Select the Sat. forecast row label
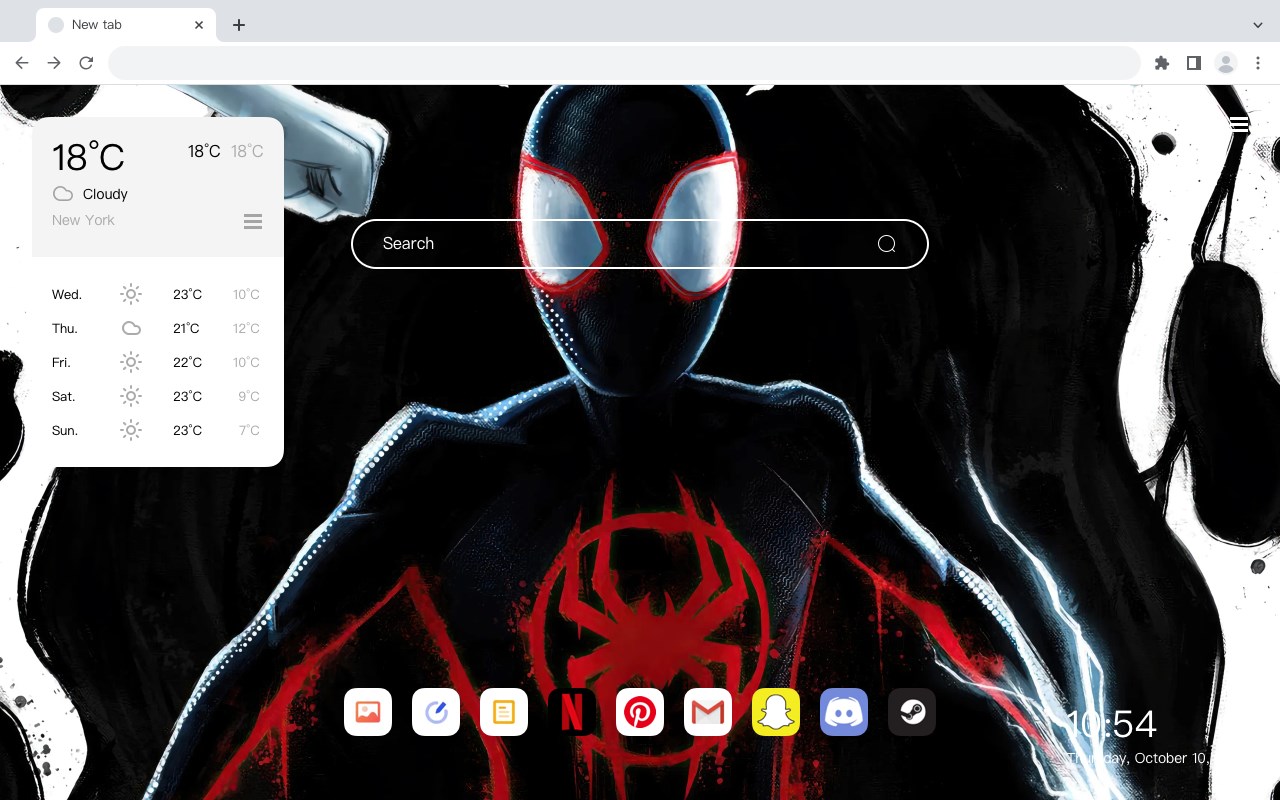 (x=64, y=397)
